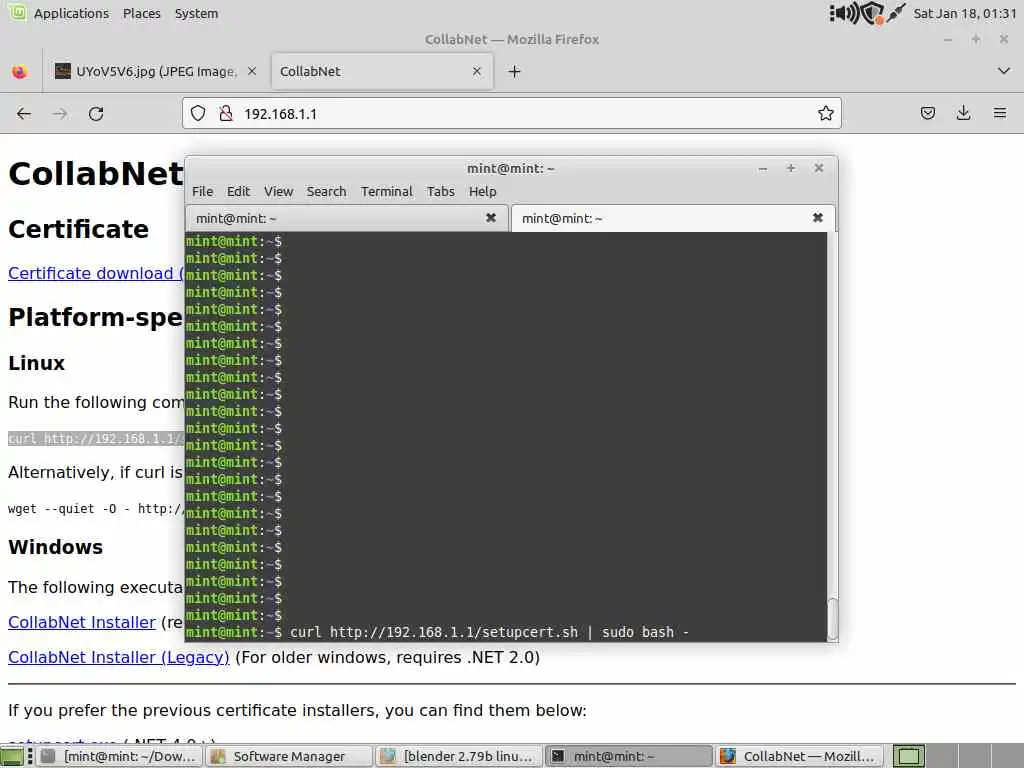Viewport: 1024px width, 768px height.
Task: Go back with Firefox back arrow
Action: coord(24,114)
